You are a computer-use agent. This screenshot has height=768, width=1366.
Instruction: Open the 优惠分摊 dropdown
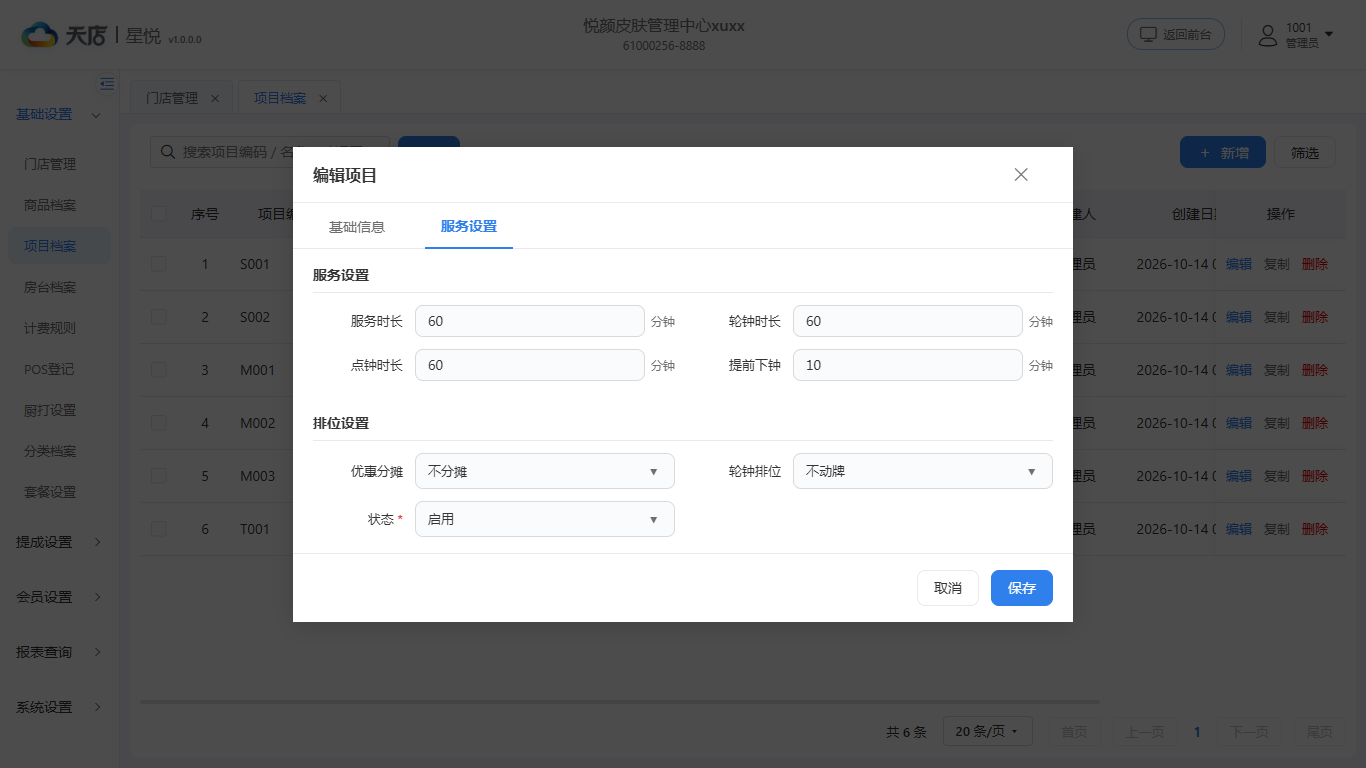click(x=545, y=471)
